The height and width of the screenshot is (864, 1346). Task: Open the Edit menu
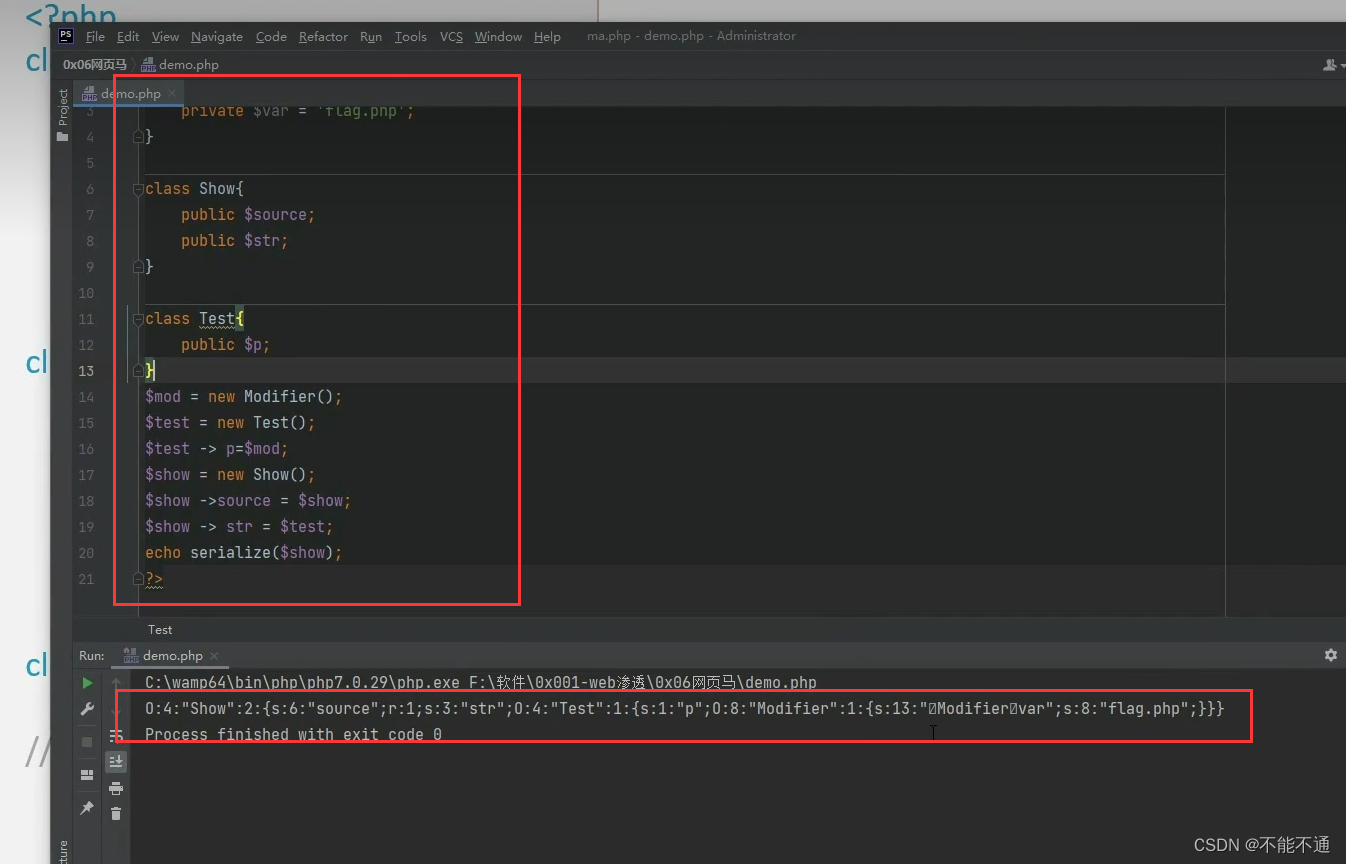pyautogui.click(x=128, y=36)
